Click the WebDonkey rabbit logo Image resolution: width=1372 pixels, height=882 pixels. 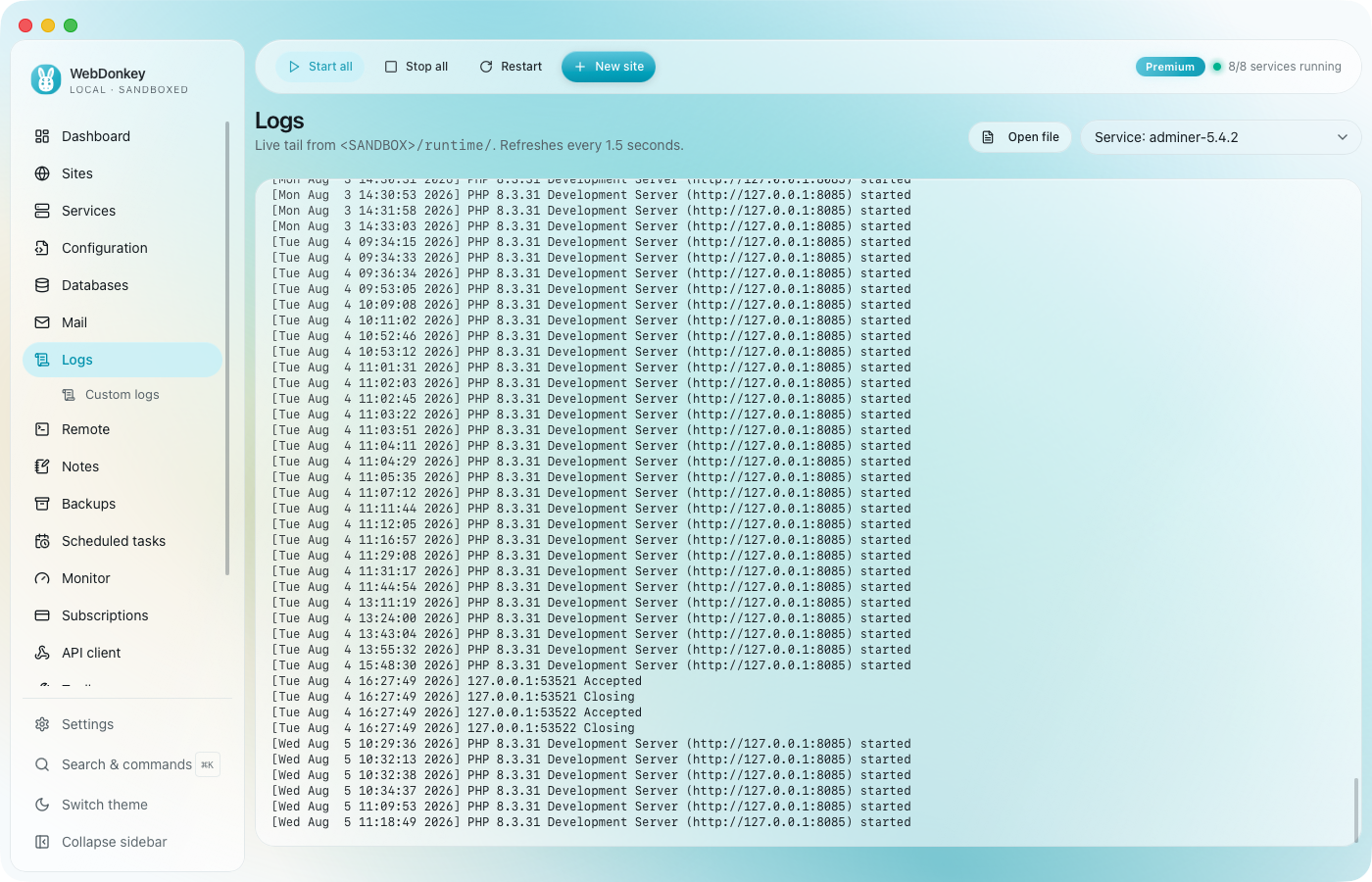46,79
